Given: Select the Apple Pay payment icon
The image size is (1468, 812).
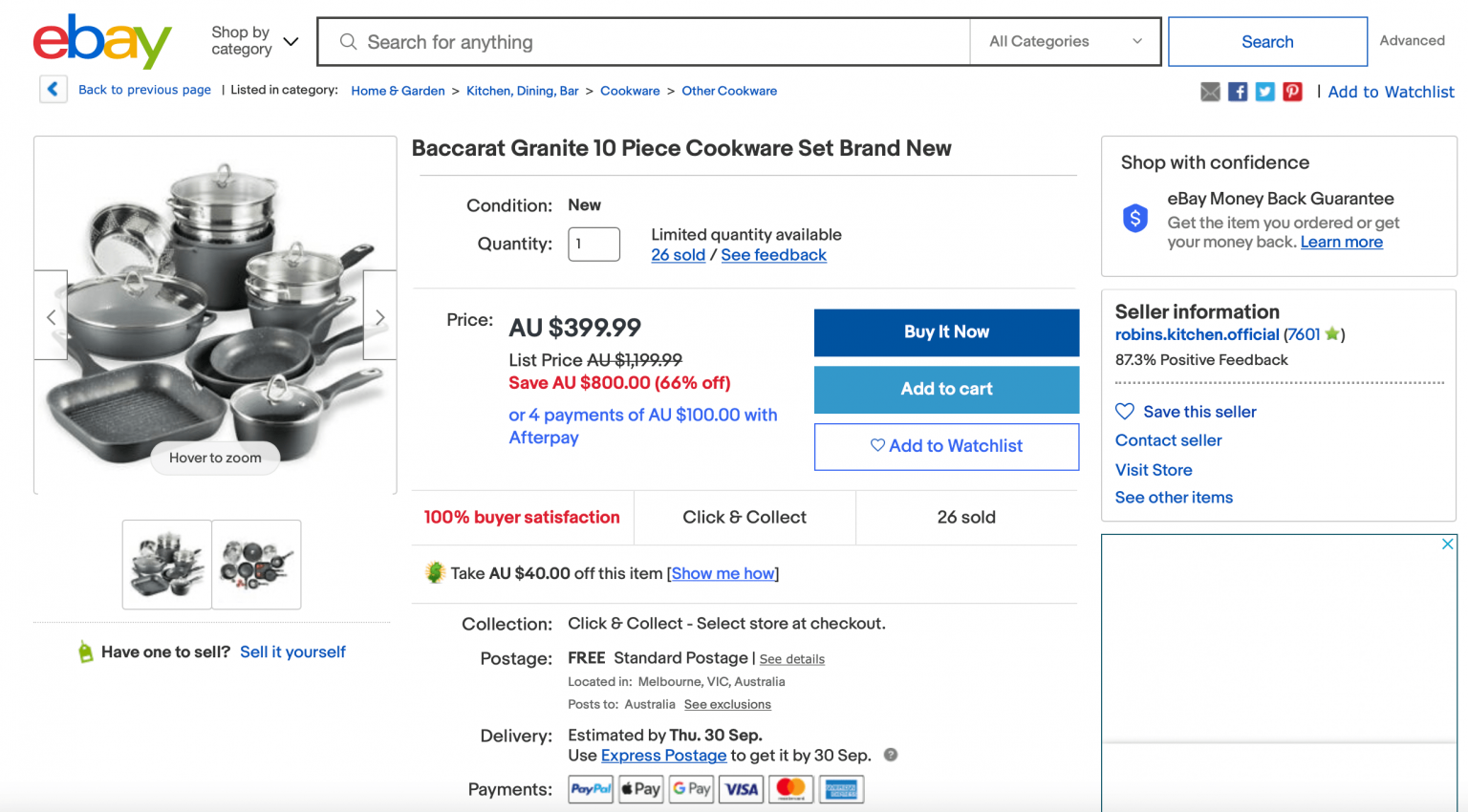Looking at the screenshot, I should pyautogui.click(x=640, y=789).
